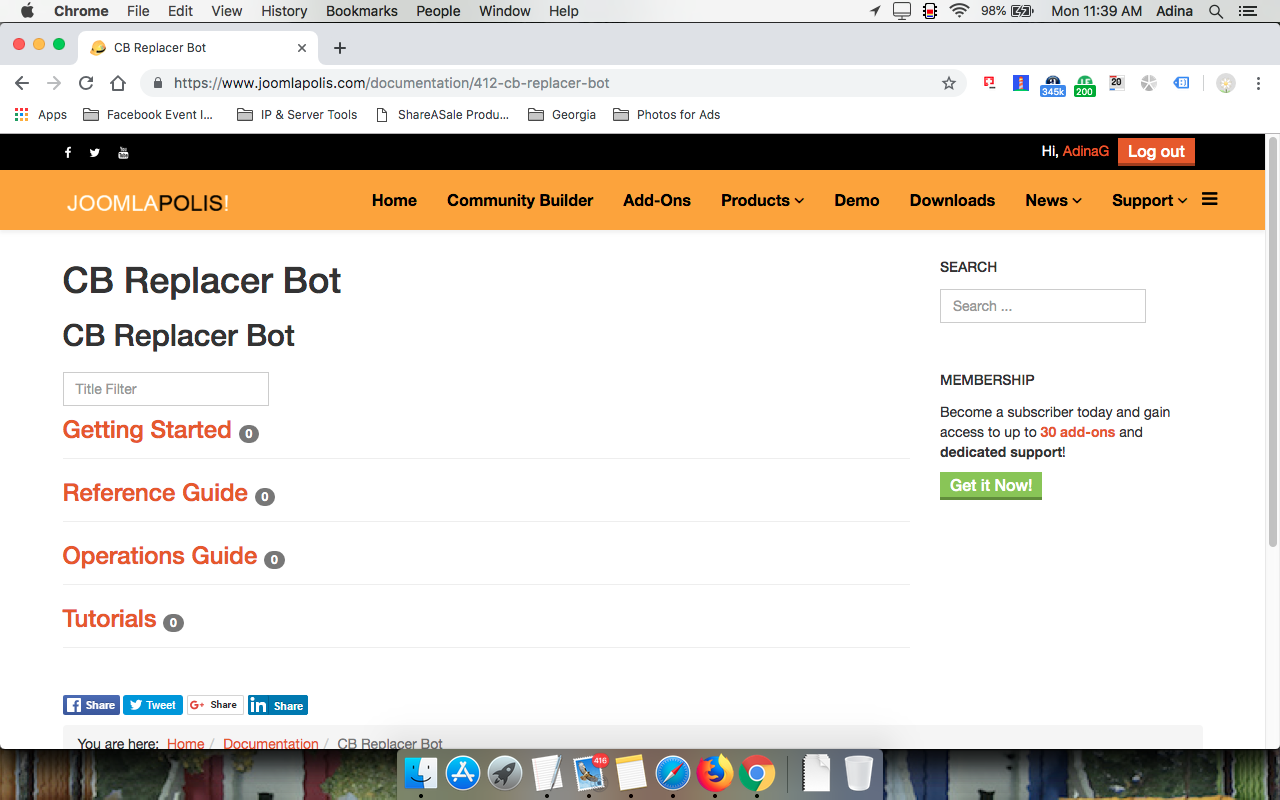Open the YouTube icon in the black top bar
The image size is (1280, 800).
[123, 153]
